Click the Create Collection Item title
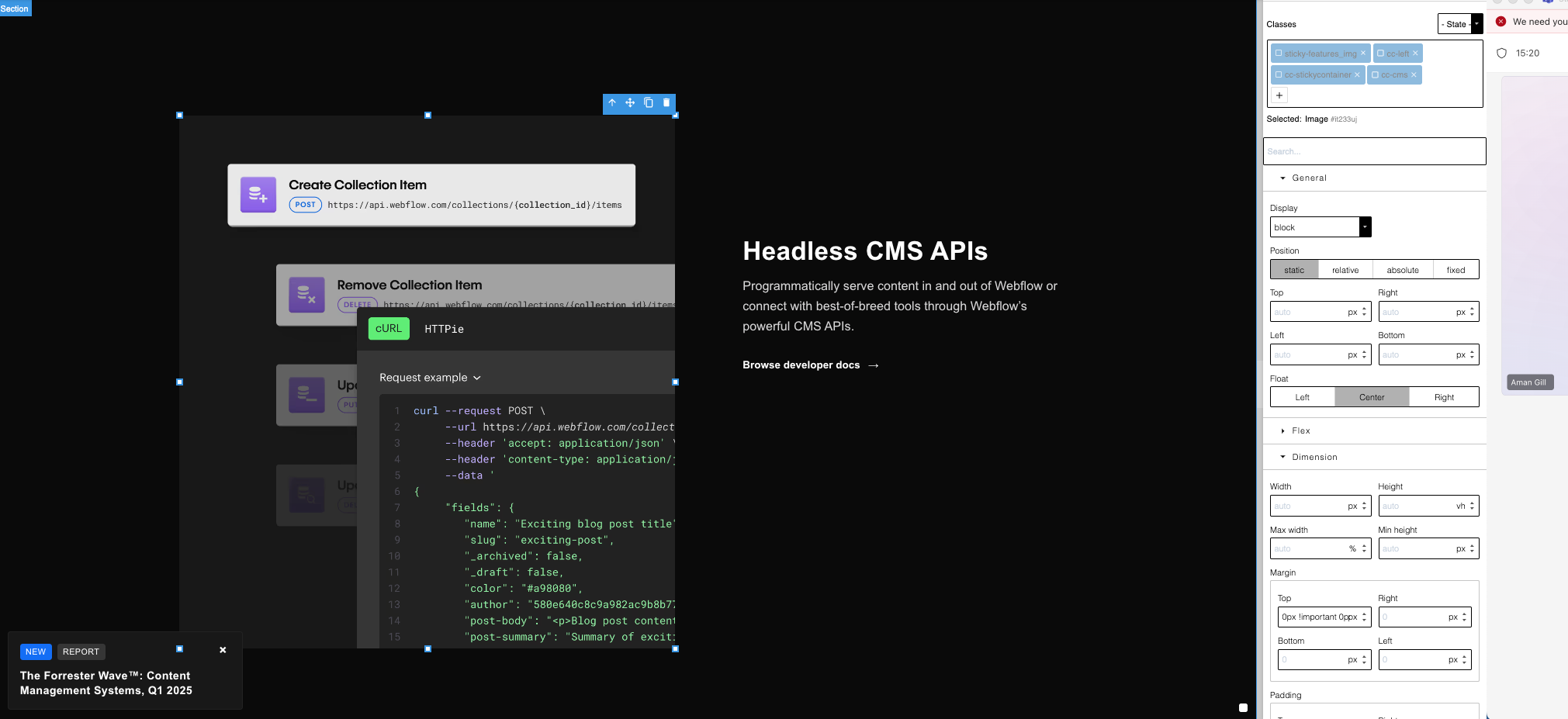Image resolution: width=1568 pixels, height=719 pixels. coord(358,185)
